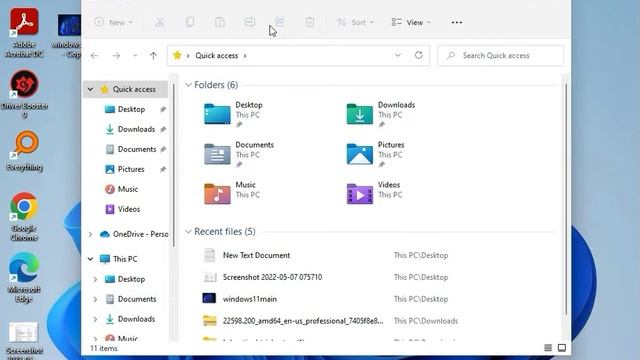This screenshot has height=360, width=640.
Task: Select Everything desktop shortcut
Action: (24, 151)
